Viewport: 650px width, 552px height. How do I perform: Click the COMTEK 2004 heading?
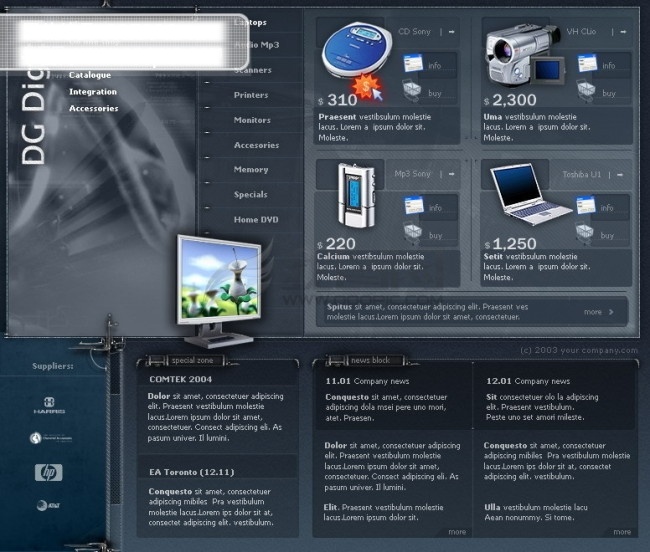click(x=180, y=379)
